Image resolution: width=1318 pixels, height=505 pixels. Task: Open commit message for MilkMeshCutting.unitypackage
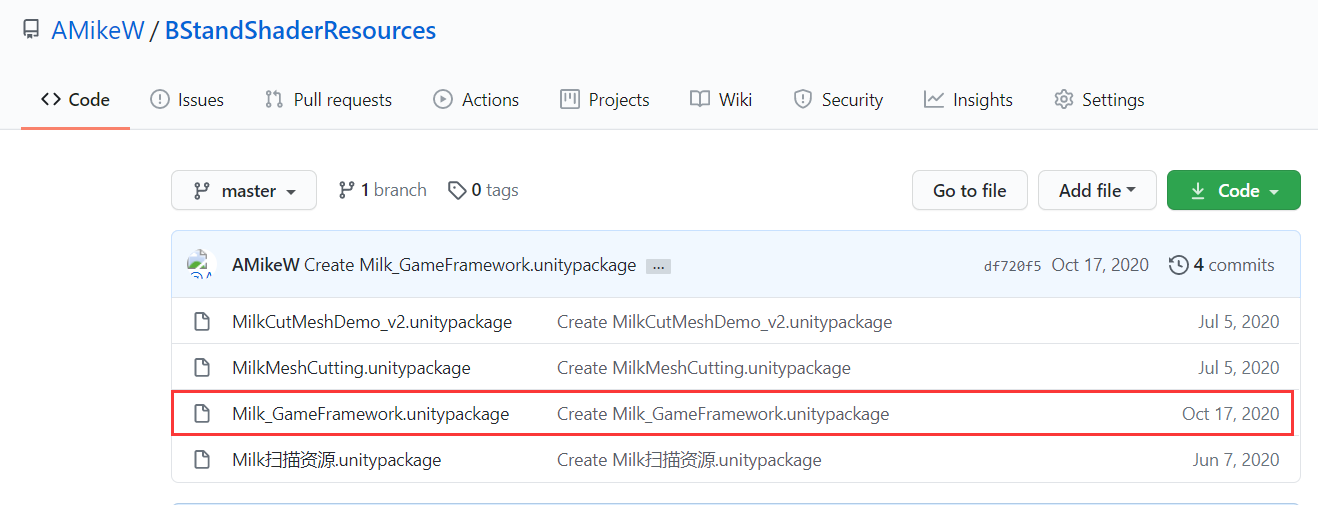click(704, 368)
